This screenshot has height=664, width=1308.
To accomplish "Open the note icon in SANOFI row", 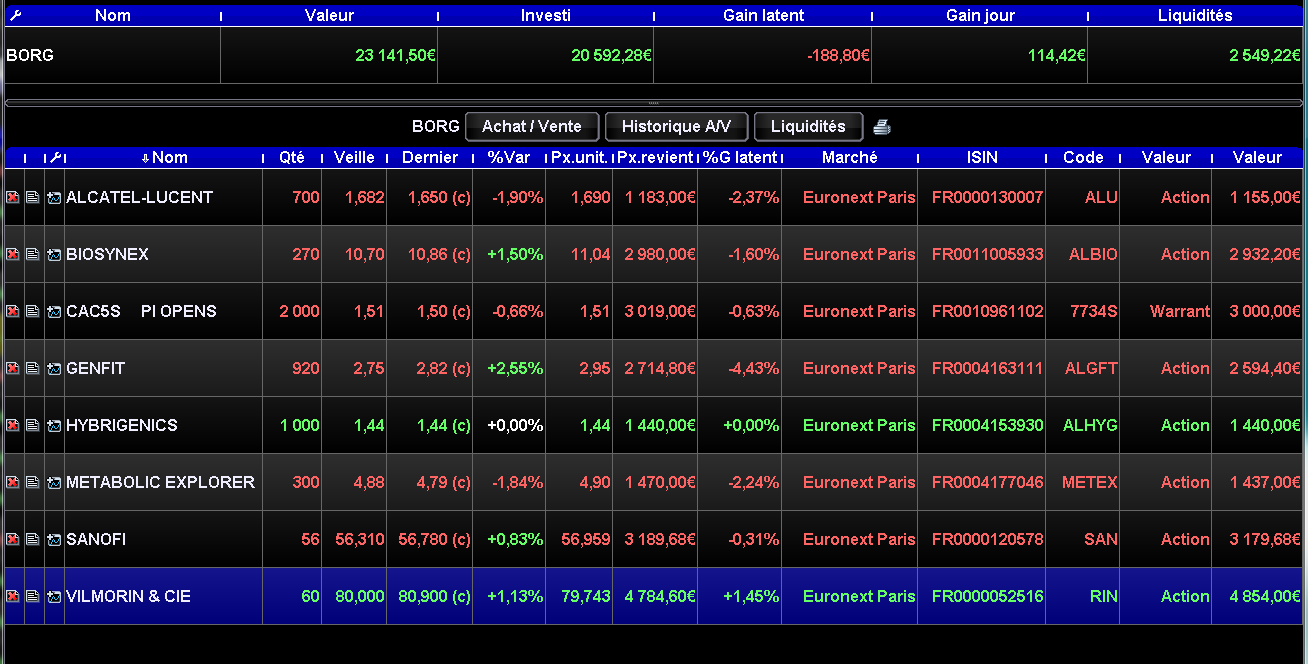I will pos(32,540).
